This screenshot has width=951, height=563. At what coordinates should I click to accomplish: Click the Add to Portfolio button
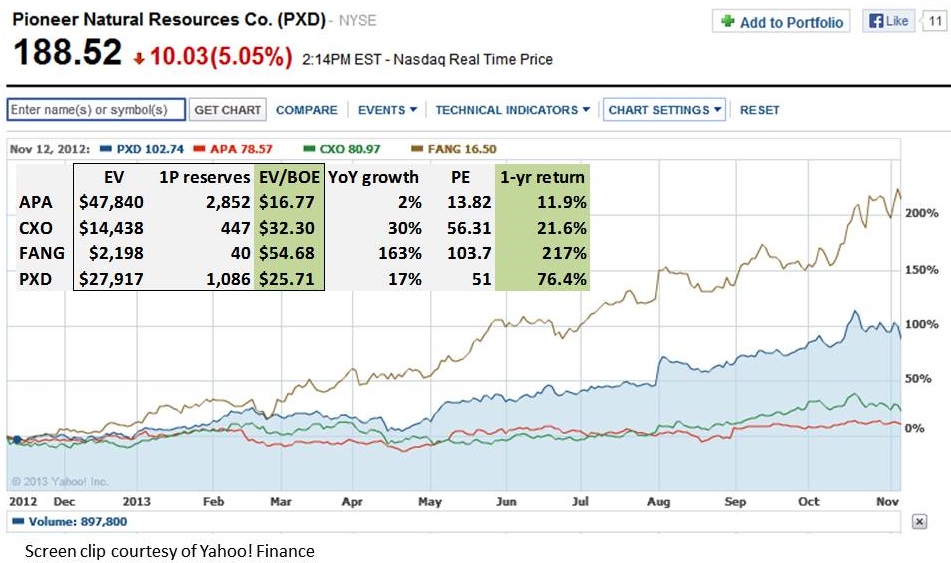(x=783, y=22)
